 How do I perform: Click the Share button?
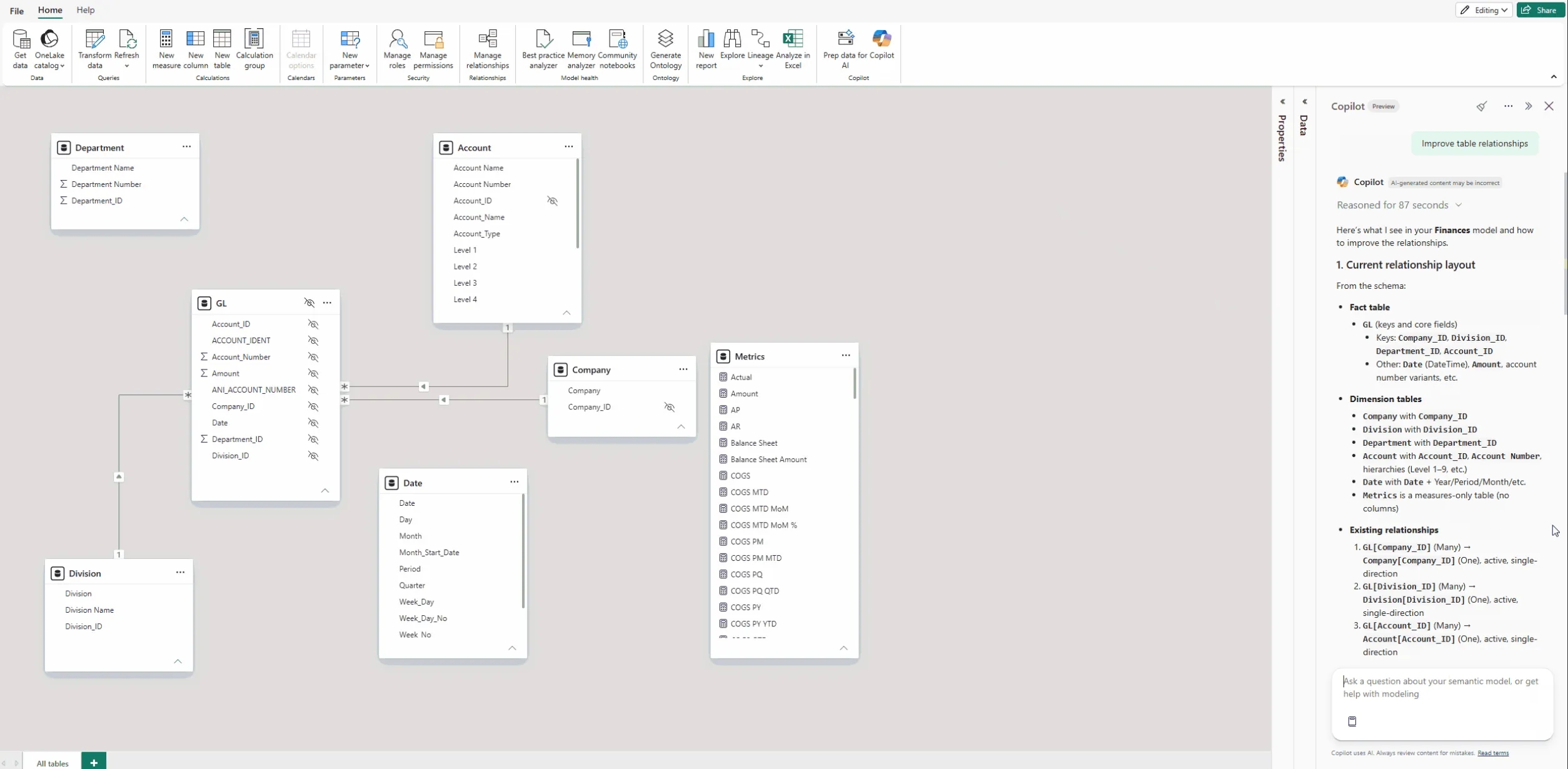point(1540,10)
